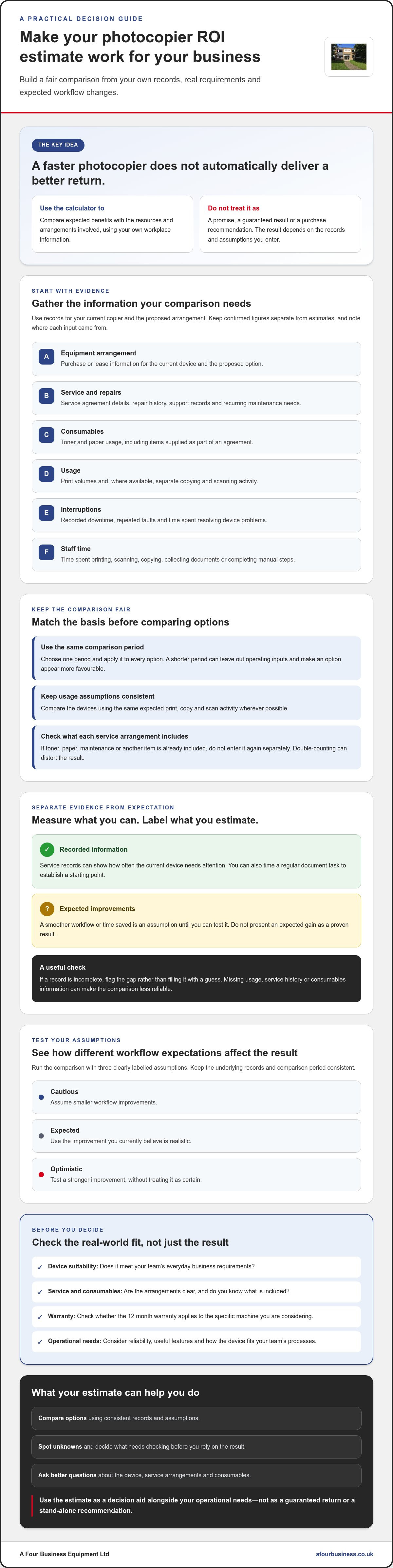The height and width of the screenshot is (1568, 393).
Task: Click the building thumbnail in the header
Action: click(348, 57)
